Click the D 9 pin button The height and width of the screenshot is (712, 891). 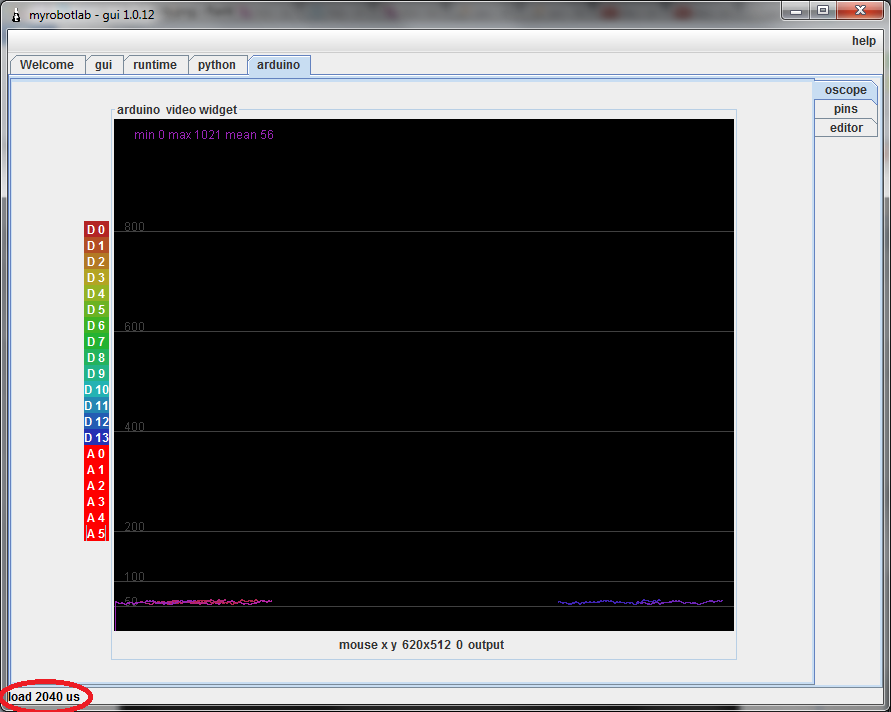pos(96,373)
